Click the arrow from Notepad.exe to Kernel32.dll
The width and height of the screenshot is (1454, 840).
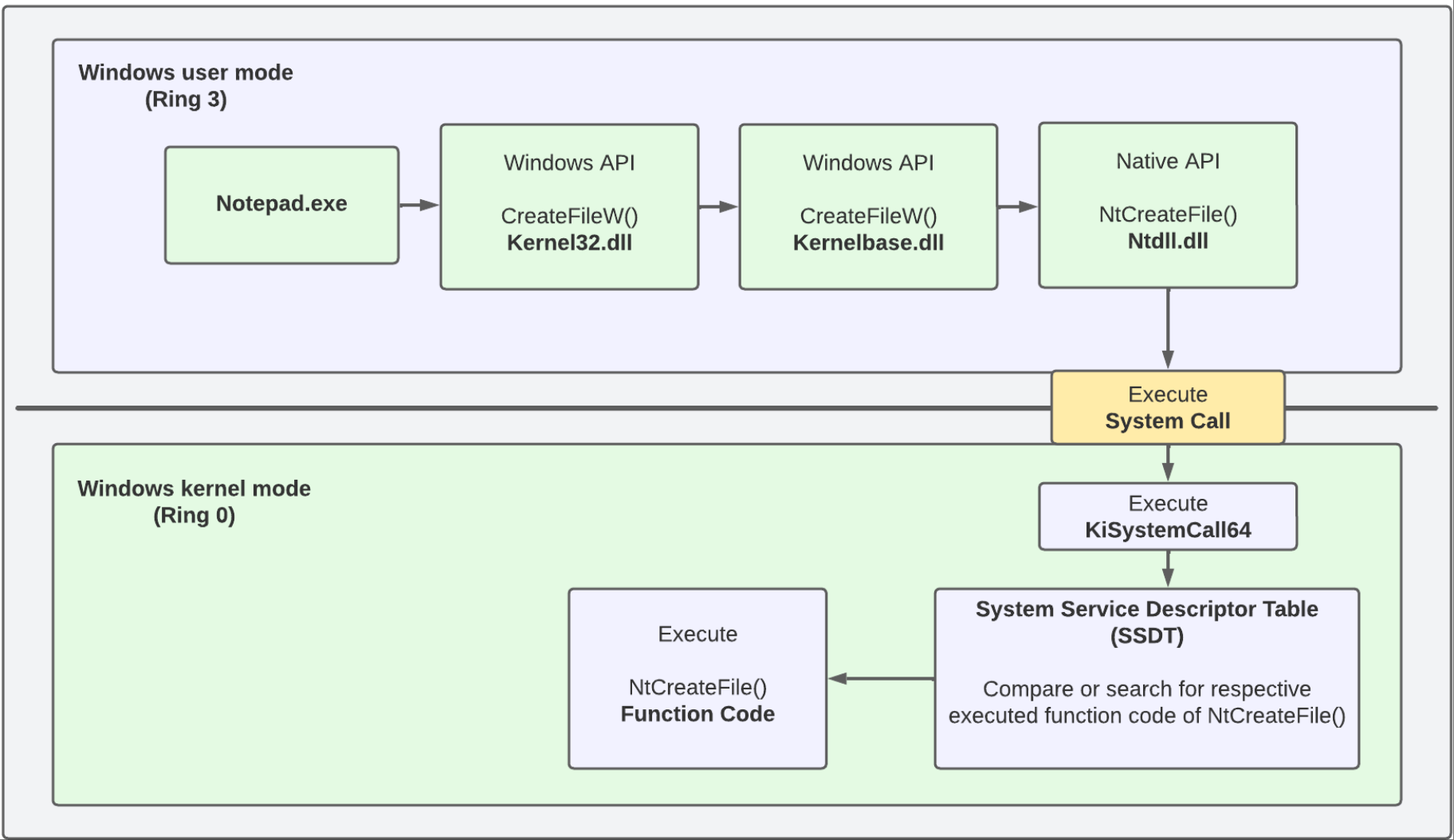point(419,206)
